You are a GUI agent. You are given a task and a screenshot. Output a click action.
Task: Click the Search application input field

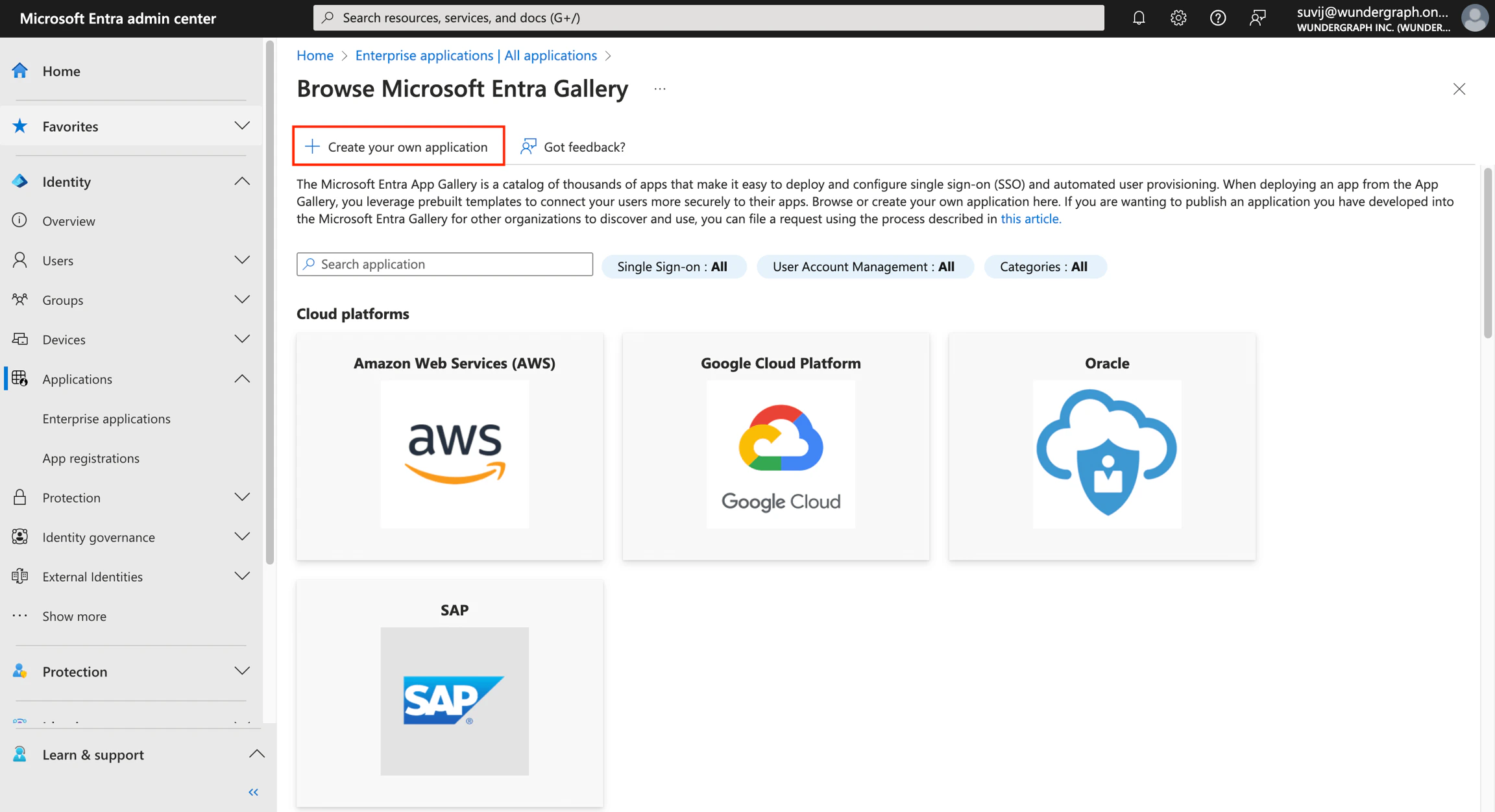[x=444, y=263]
